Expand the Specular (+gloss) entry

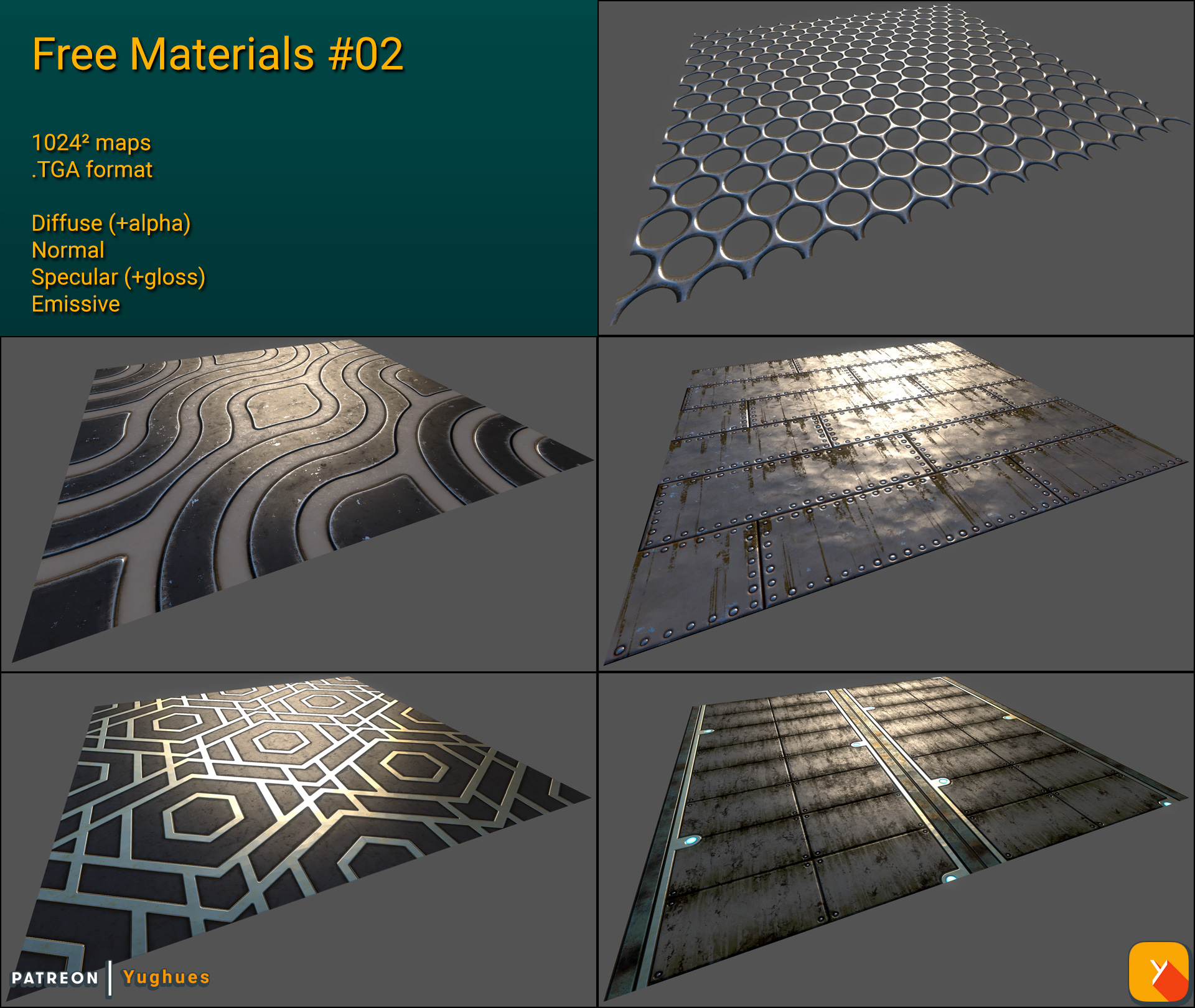click(x=118, y=278)
